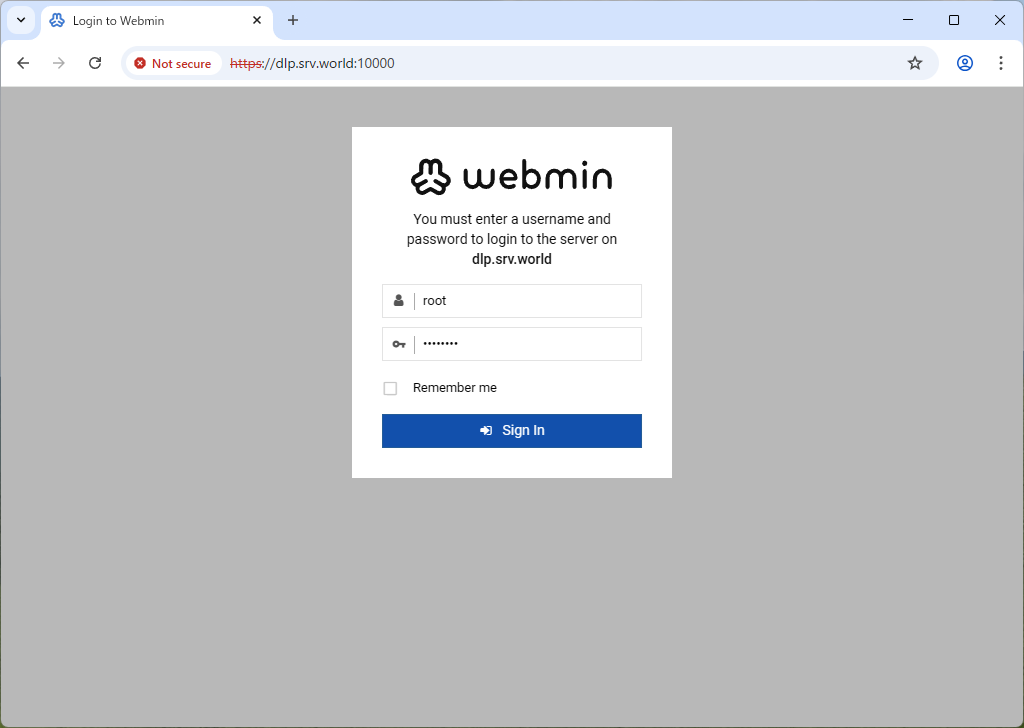Viewport: 1024px width, 728px height.
Task: Expand the tab search dropdown
Action: (x=20, y=20)
